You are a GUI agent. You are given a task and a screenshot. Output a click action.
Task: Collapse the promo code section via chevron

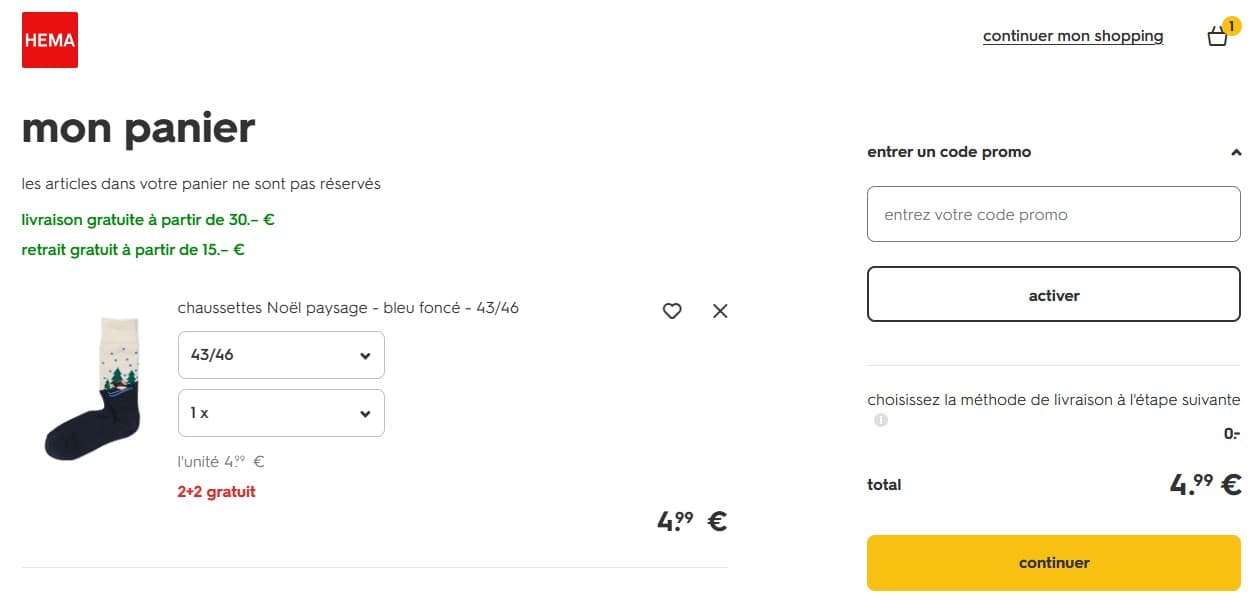coord(1237,151)
